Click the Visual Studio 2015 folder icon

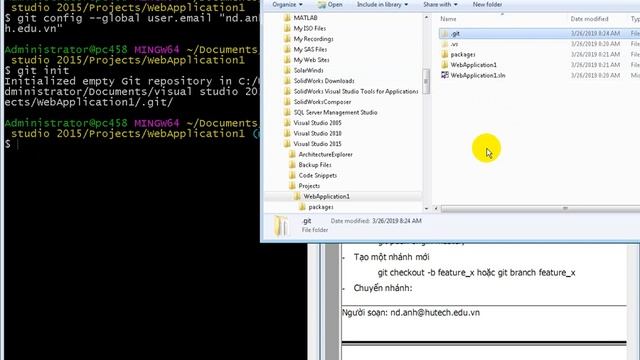(287, 144)
